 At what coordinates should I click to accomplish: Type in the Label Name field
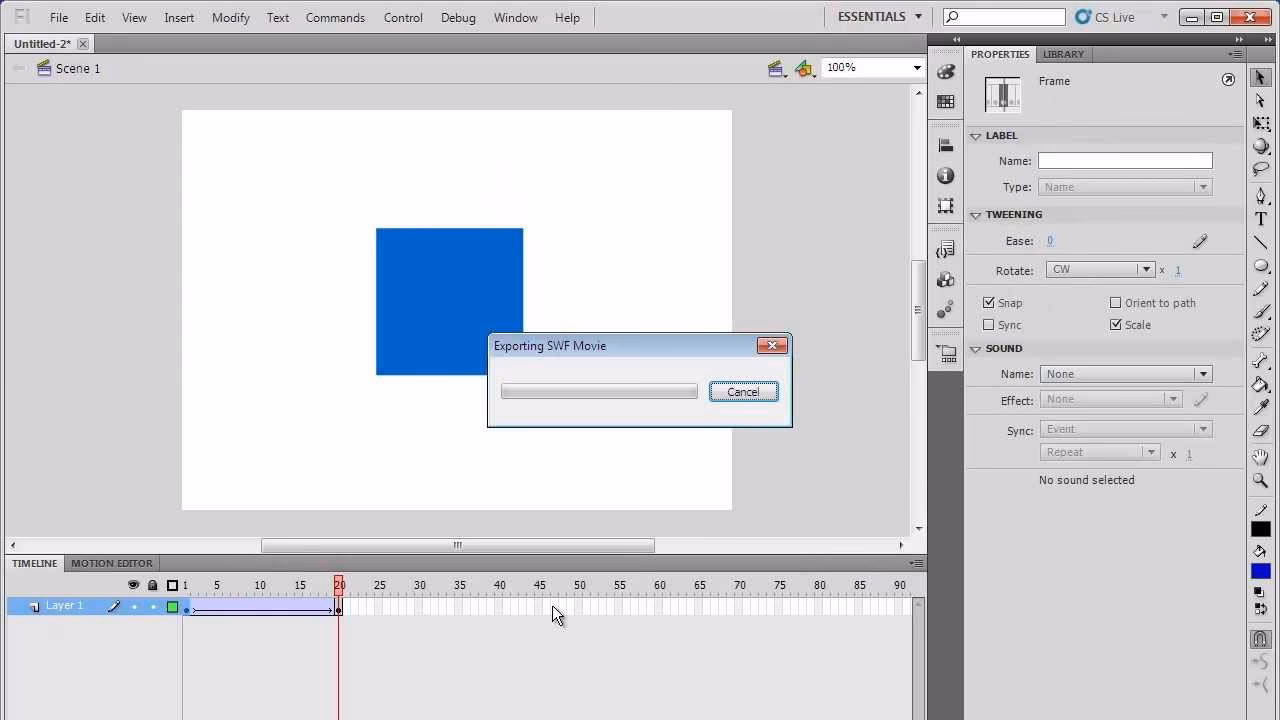pos(1125,160)
